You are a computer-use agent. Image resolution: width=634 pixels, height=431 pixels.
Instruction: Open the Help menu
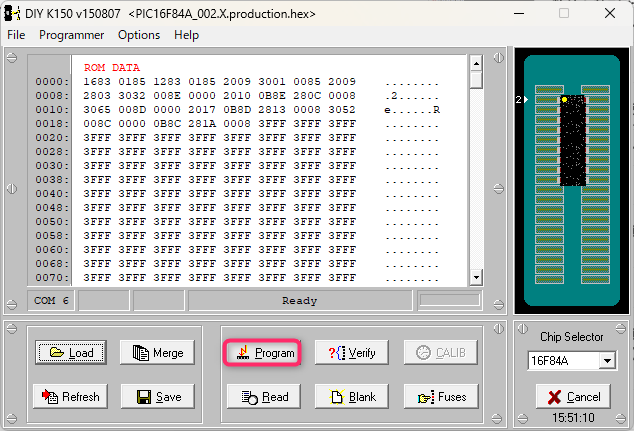coord(186,35)
